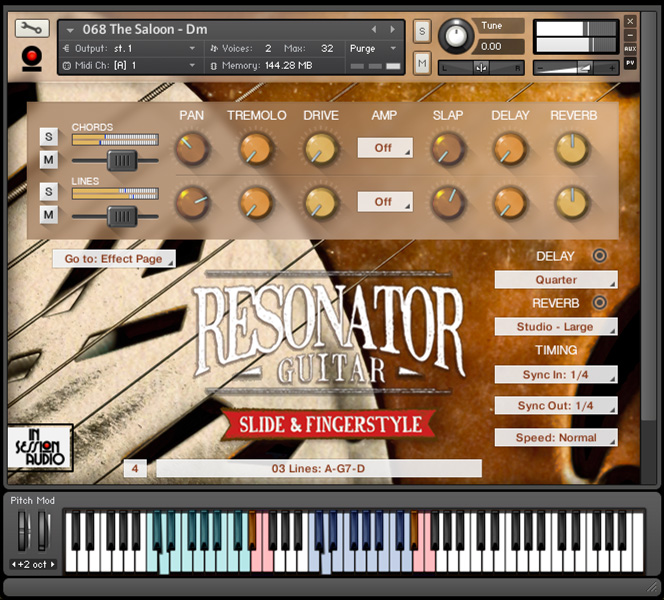Image resolution: width=664 pixels, height=600 pixels.
Task: Solo the Chords layer
Action: pos(49,137)
